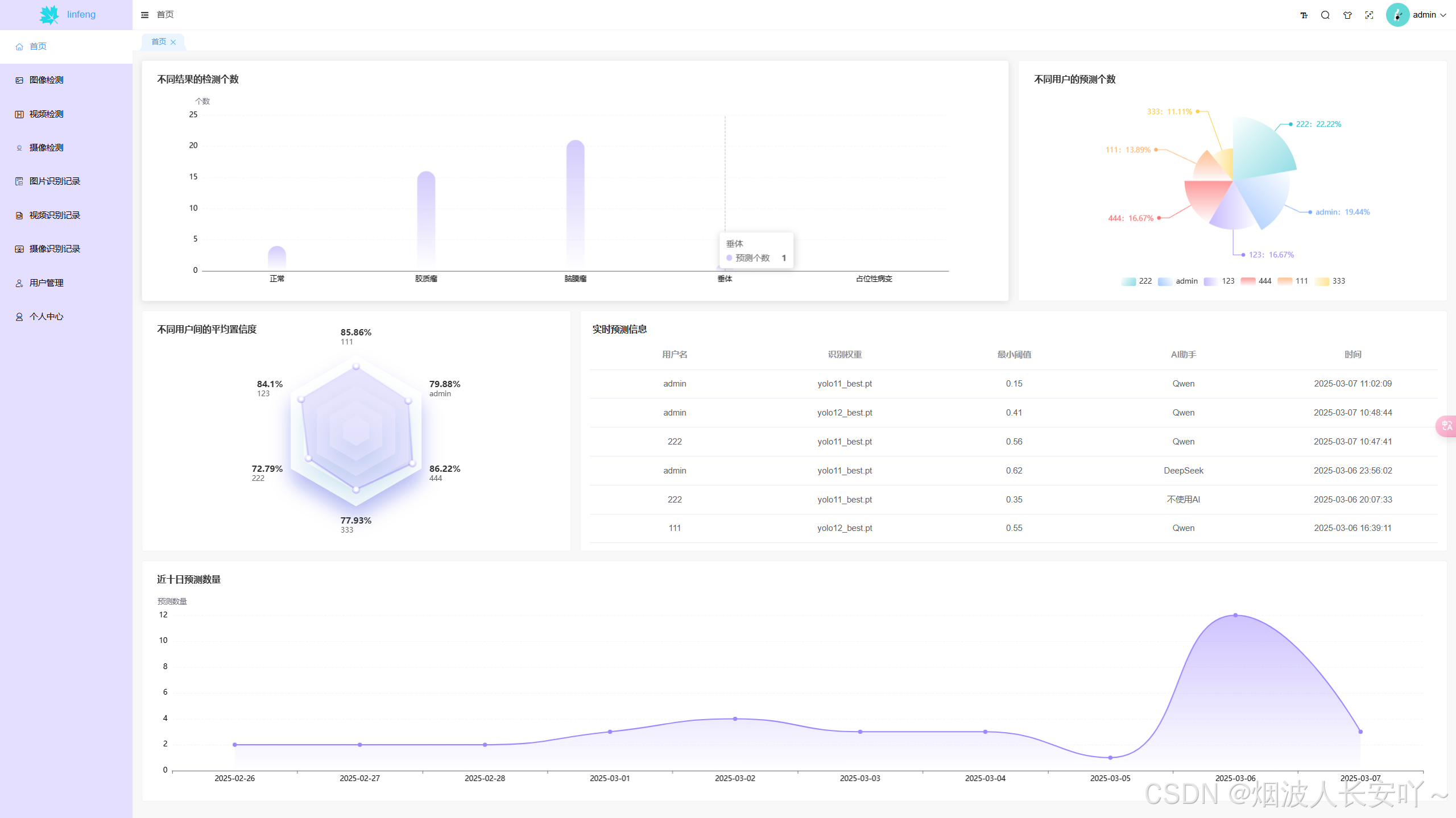Open 视频识别记录 in the sidebar
Viewport: 1456px width, 818px height.
(x=55, y=215)
